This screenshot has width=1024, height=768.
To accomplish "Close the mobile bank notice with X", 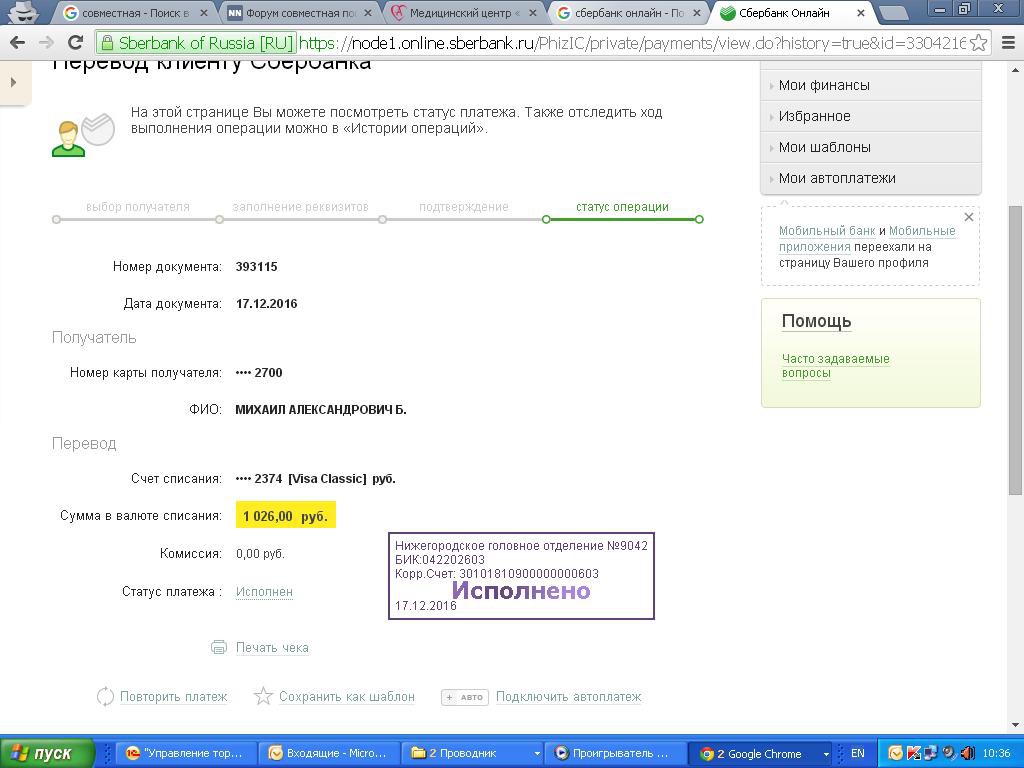I will 968,217.
